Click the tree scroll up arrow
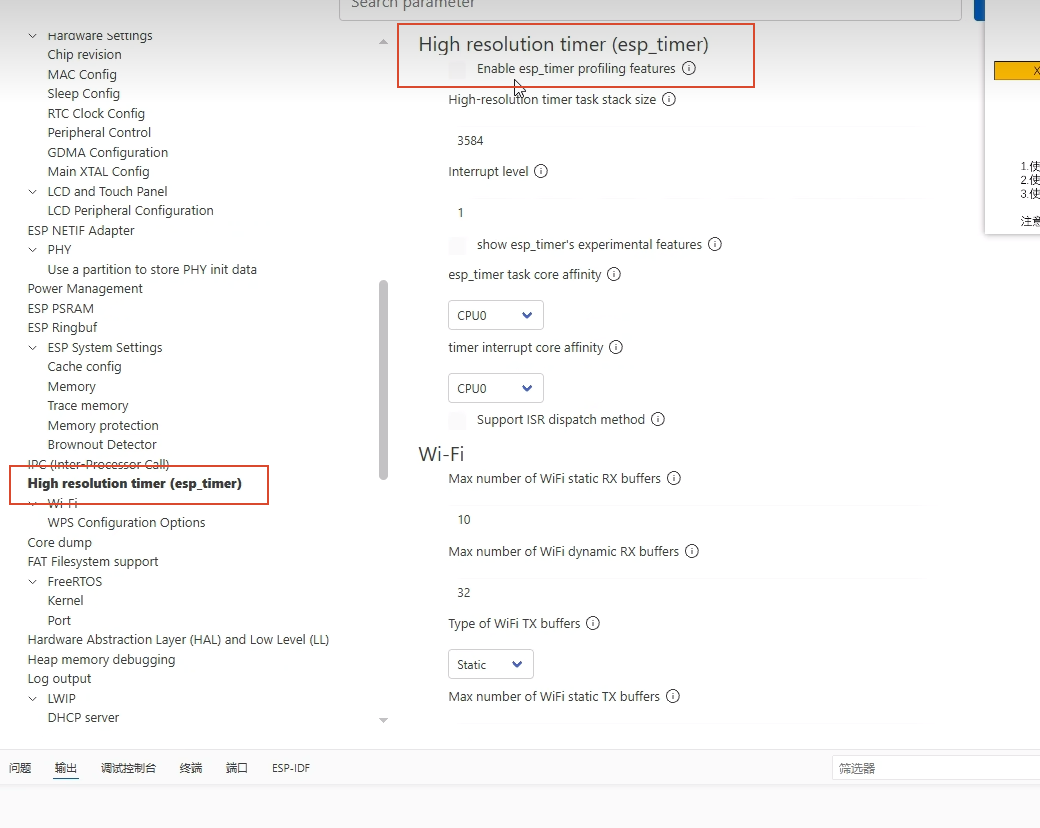The height and width of the screenshot is (828, 1040). (383, 42)
